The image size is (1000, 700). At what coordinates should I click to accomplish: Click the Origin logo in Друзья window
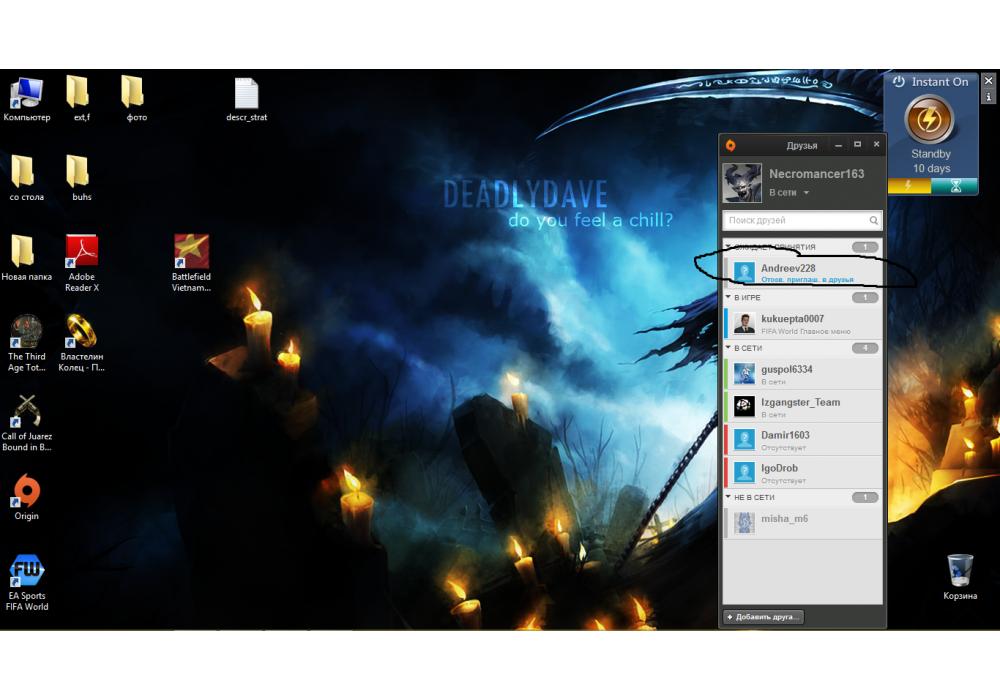click(730, 145)
